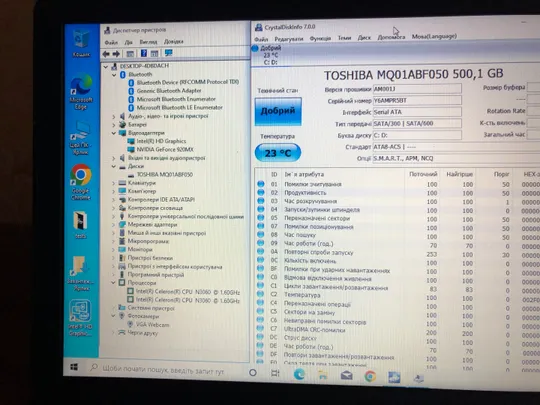
Task: Open Довідка menu in Device Manager
Action: click(x=173, y=41)
